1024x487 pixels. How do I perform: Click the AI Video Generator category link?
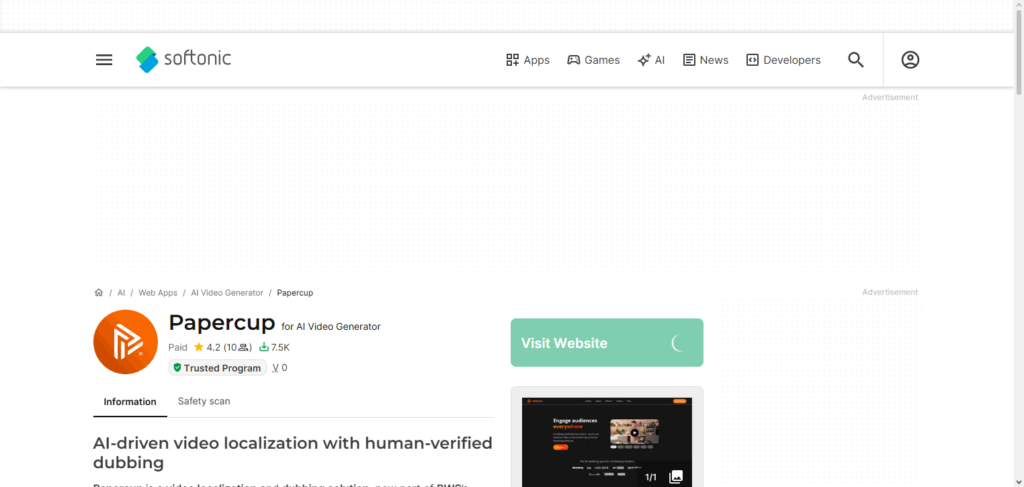point(336,326)
